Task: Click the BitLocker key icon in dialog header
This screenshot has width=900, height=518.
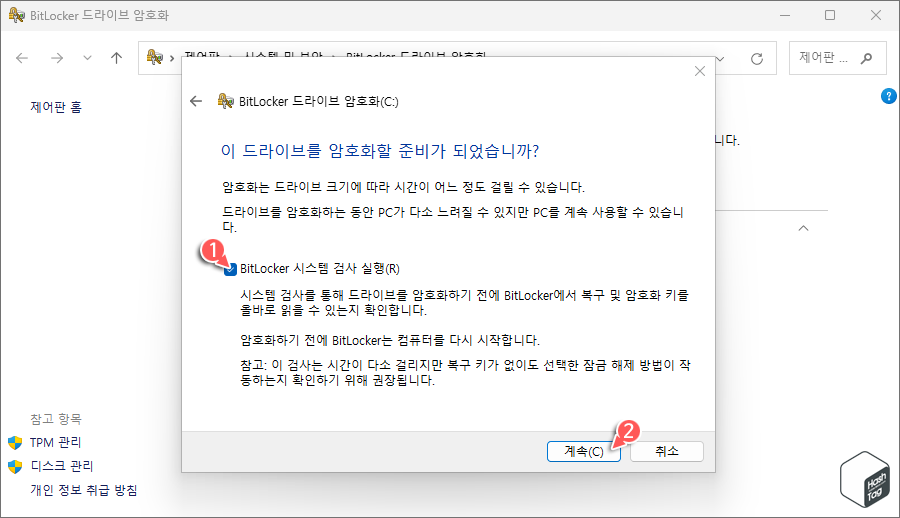Action: [x=225, y=101]
